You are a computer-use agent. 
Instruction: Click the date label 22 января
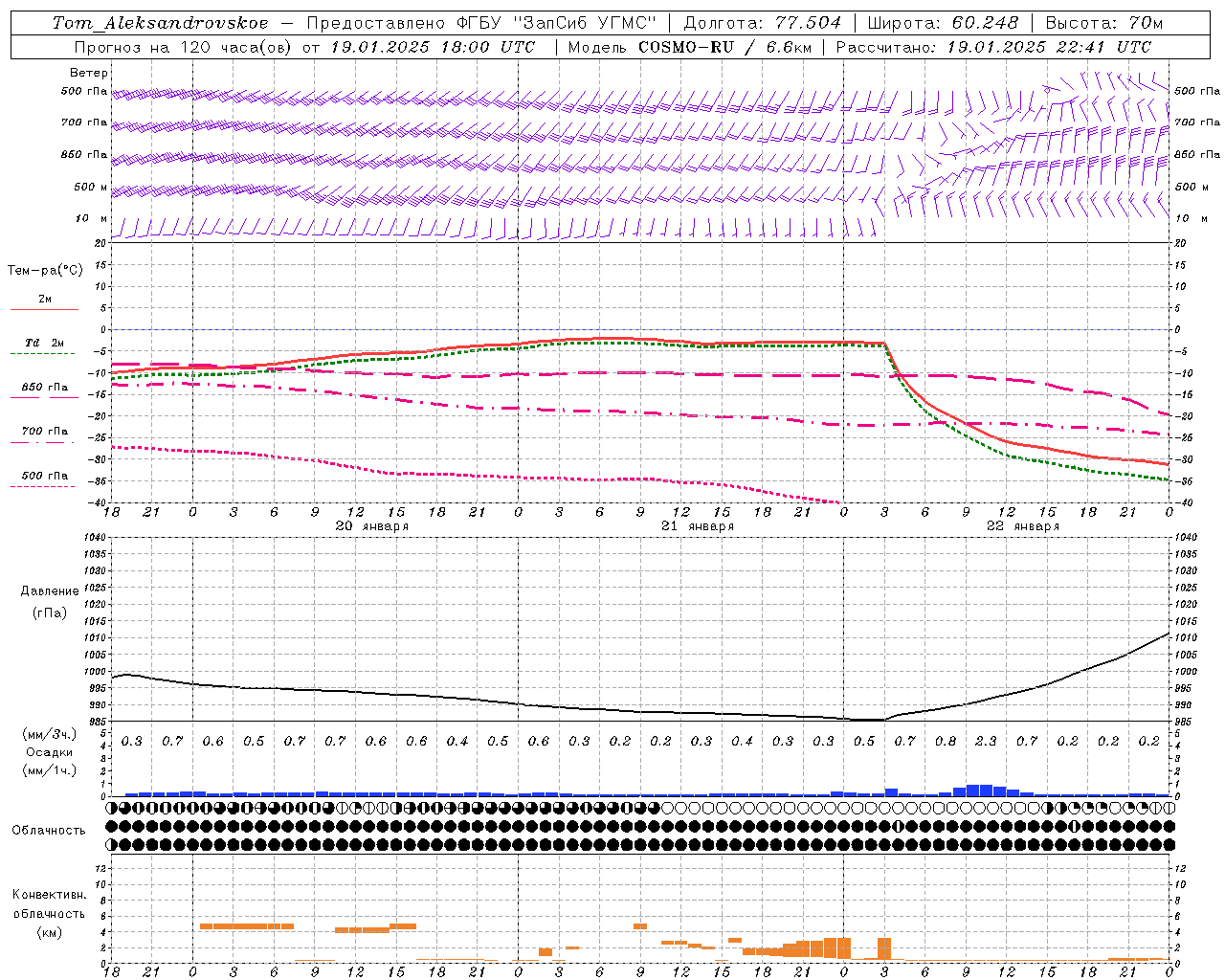click(x=1022, y=526)
